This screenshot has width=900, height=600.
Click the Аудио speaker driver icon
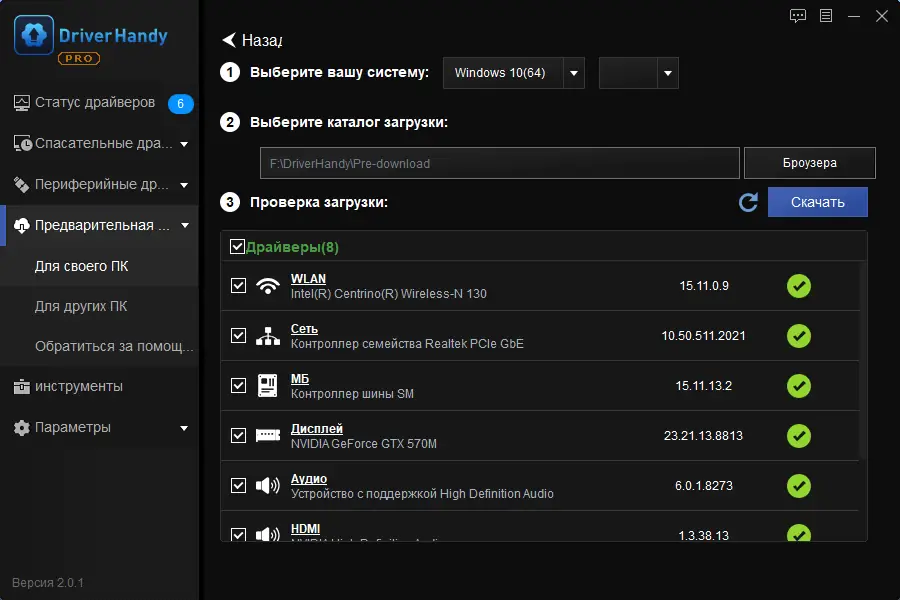267,486
